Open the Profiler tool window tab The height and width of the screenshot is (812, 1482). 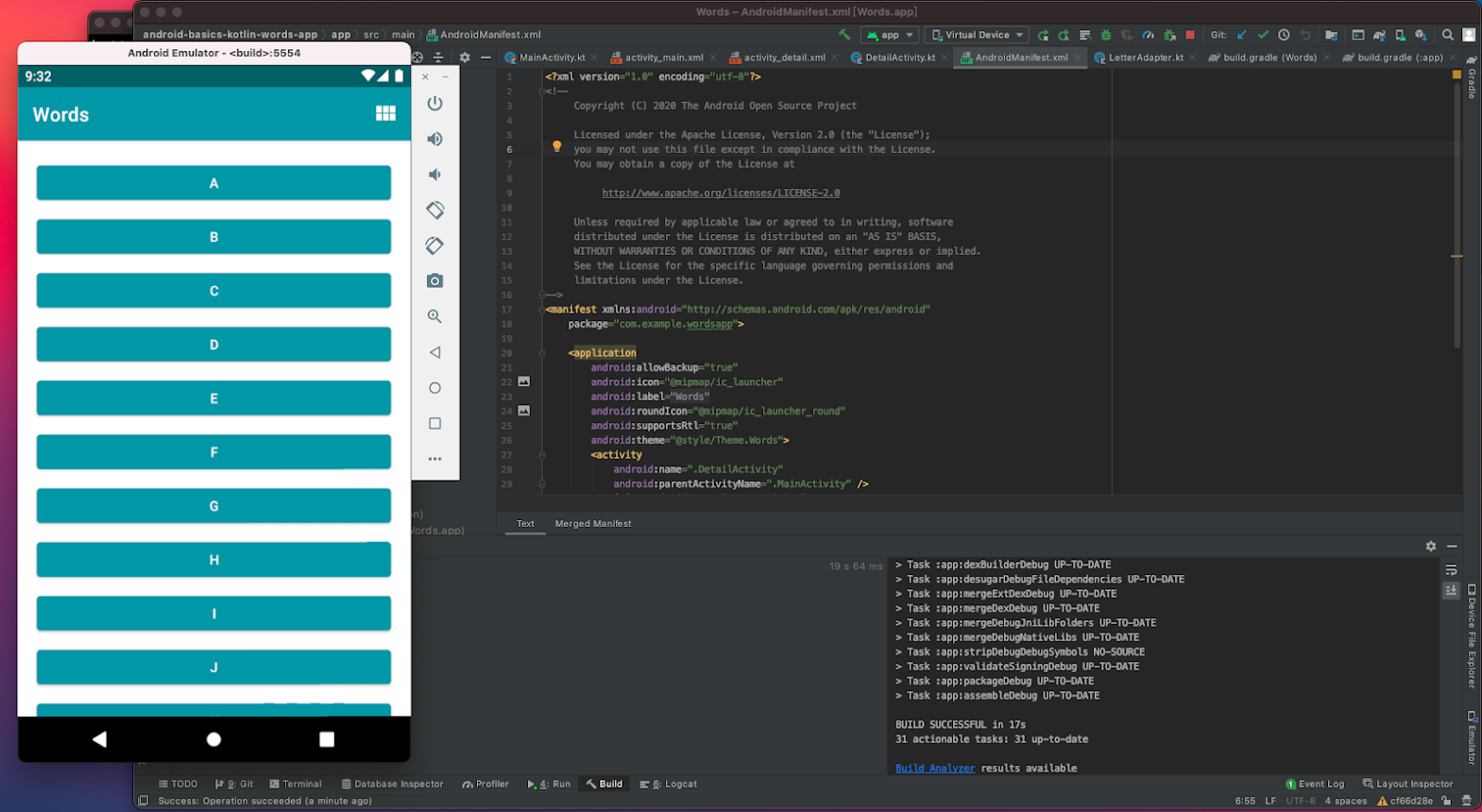485,785
